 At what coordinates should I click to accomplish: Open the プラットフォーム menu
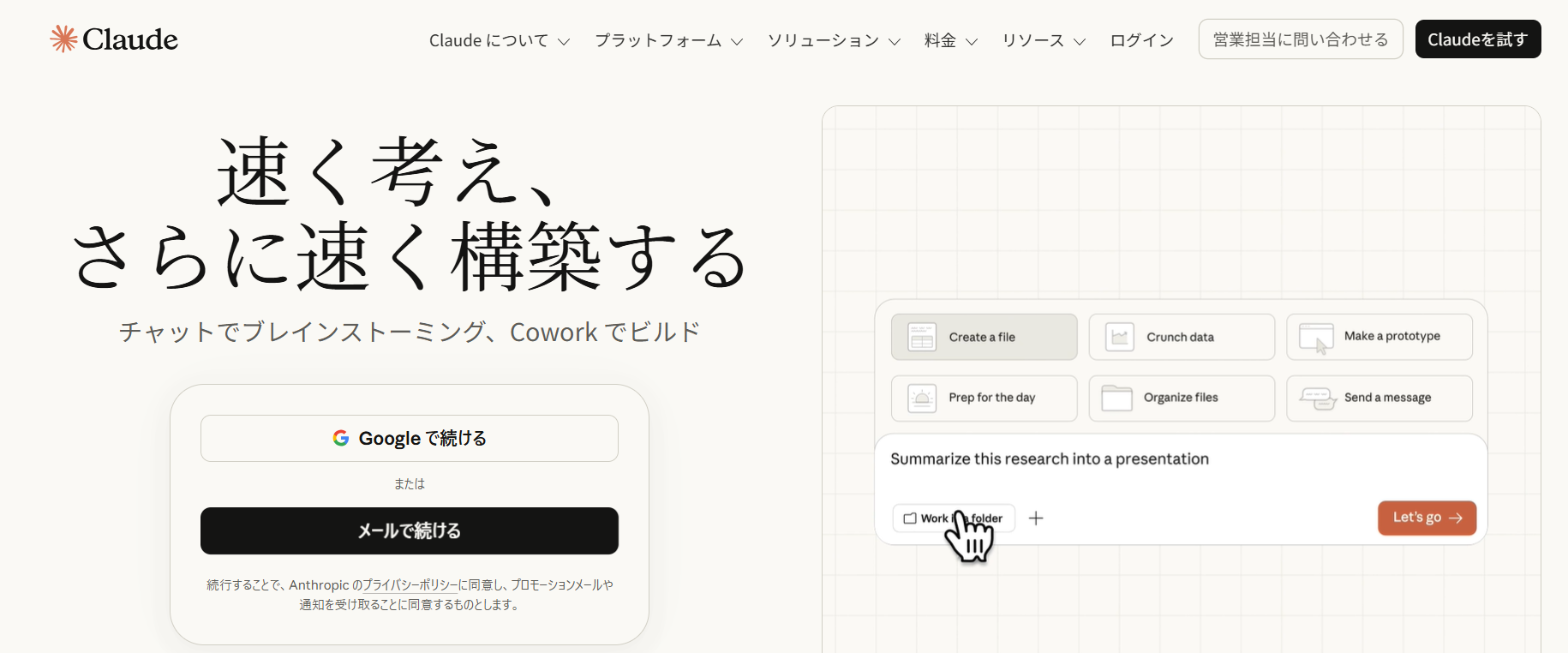669,40
